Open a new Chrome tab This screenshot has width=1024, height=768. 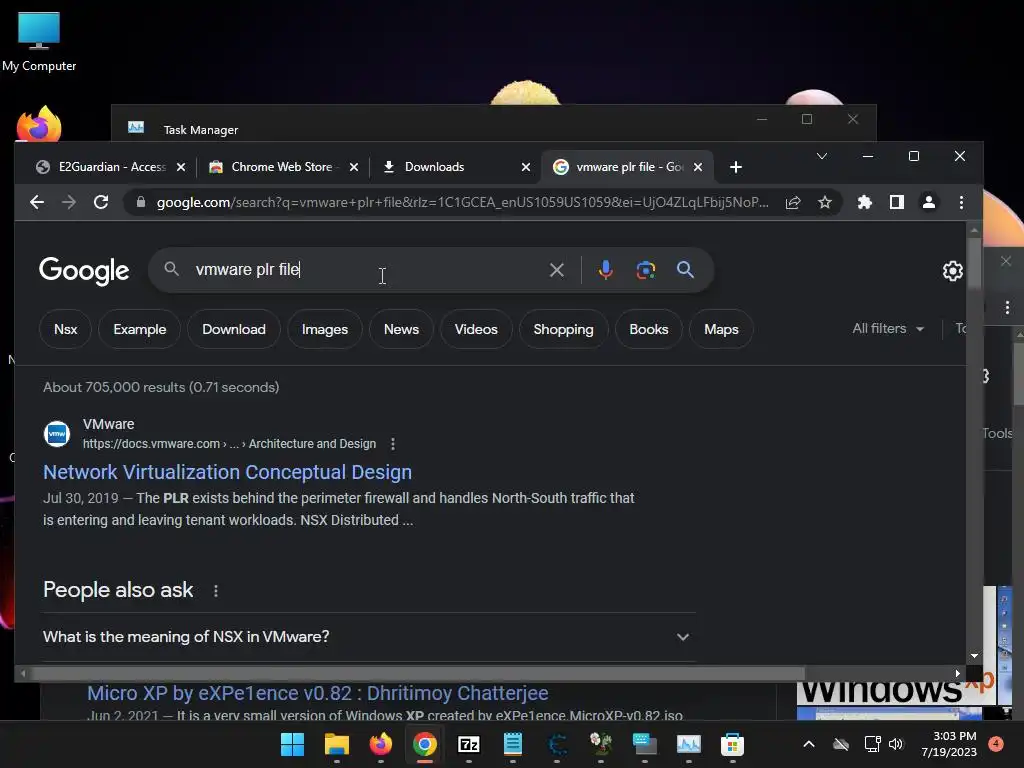tap(736, 167)
